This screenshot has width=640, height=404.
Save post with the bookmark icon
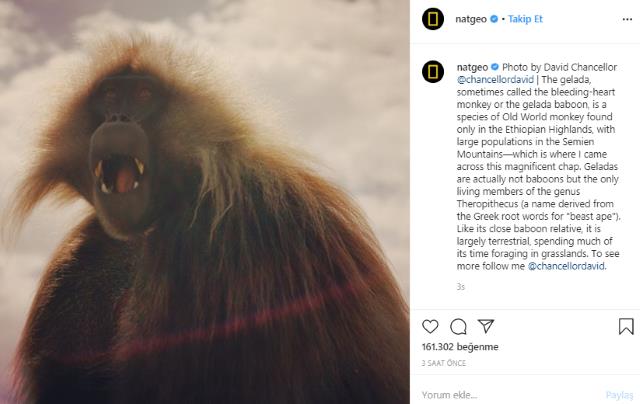coord(626,326)
